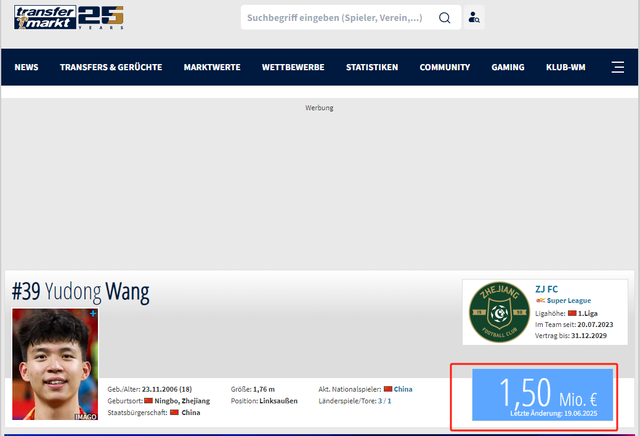
Task: Click the Transfermarkt 25 years logo
Action: coord(69,17)
